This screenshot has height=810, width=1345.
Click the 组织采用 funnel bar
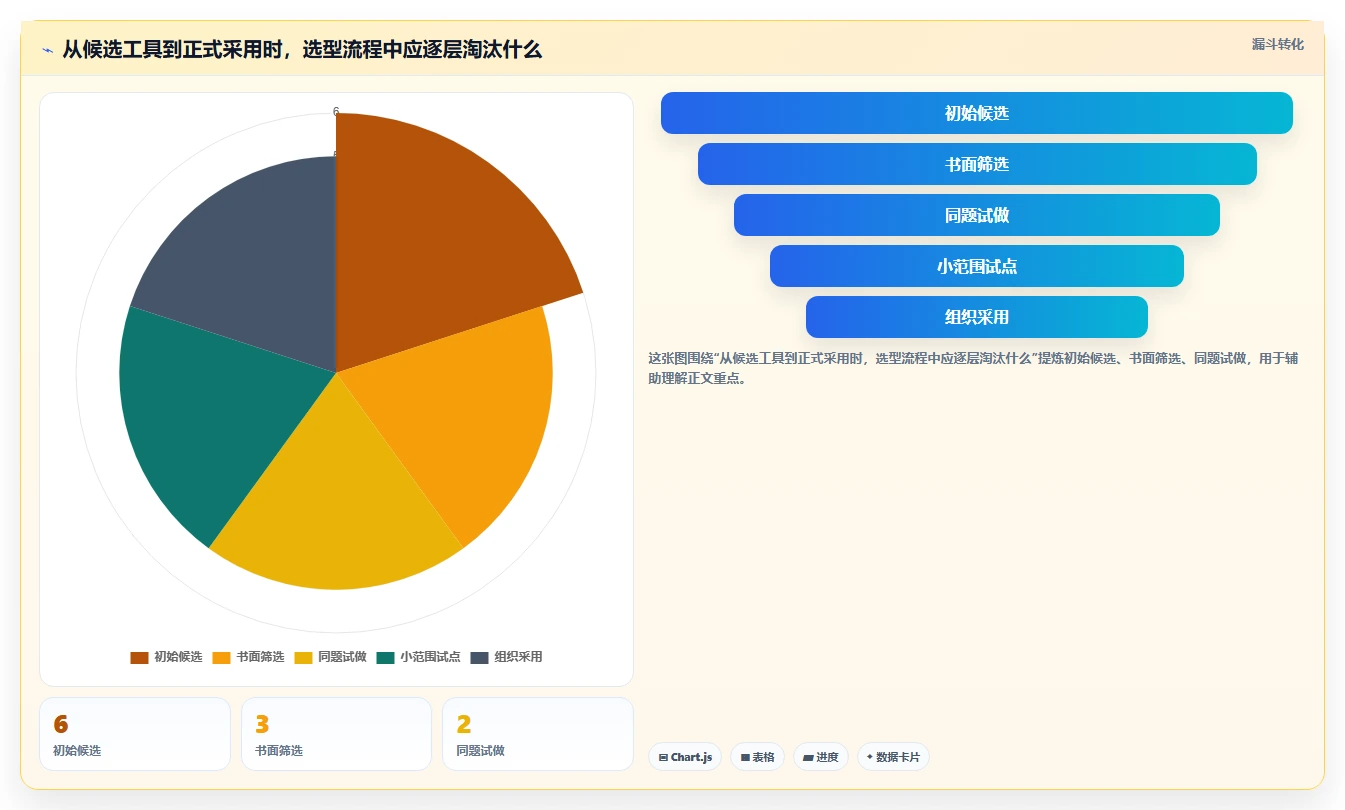click(976, 317)
